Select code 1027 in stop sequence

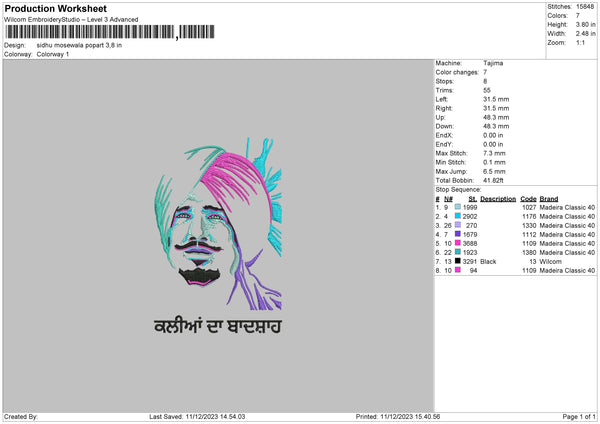click(529, 207)
